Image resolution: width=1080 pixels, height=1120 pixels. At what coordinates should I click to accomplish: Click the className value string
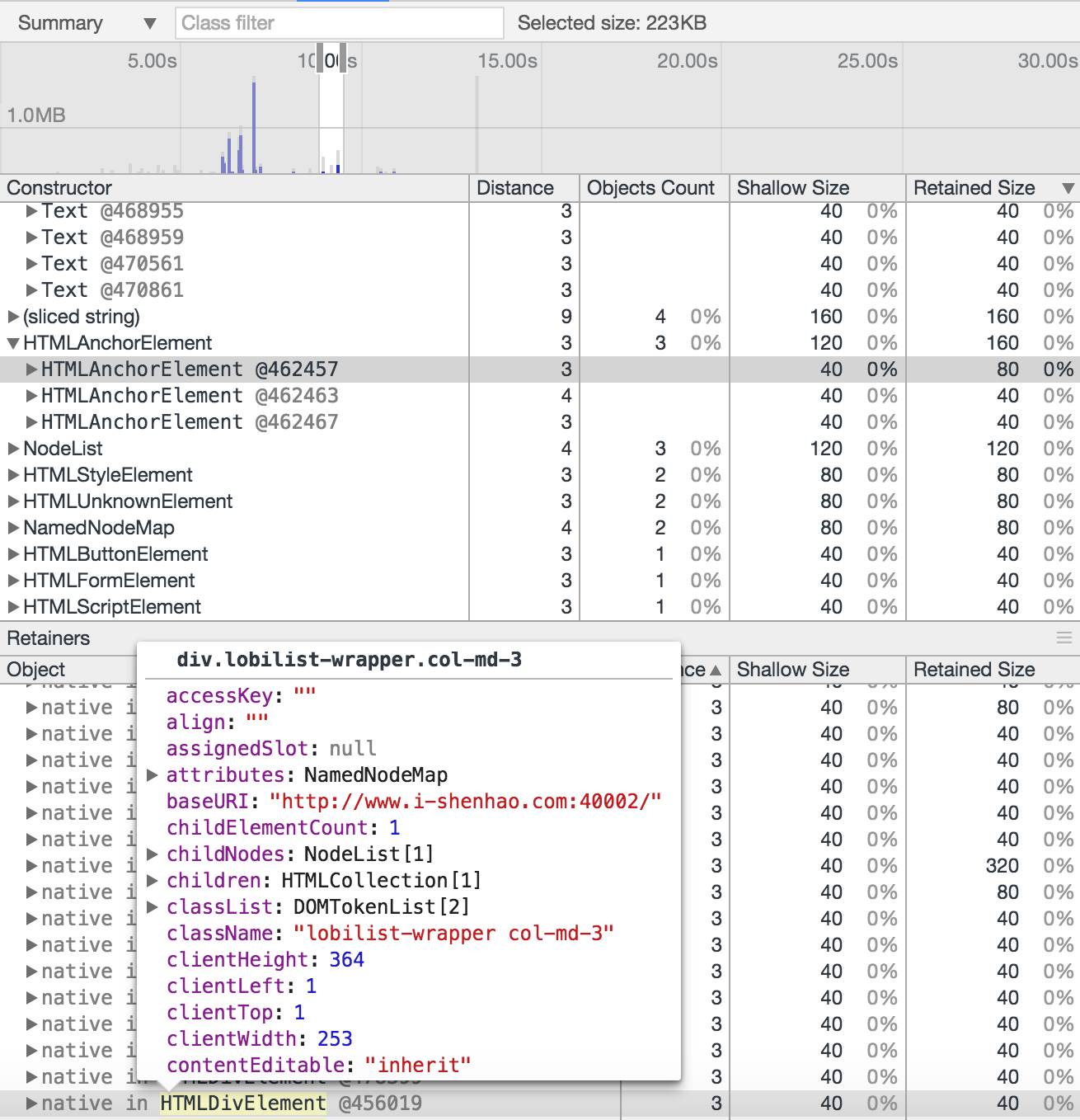454,934
